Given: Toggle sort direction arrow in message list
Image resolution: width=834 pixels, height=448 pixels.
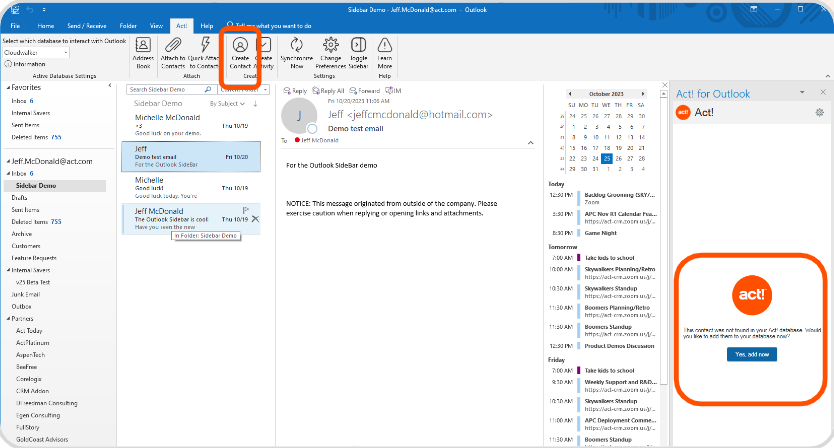Looking at the screenshot, I should pos(253,104).
